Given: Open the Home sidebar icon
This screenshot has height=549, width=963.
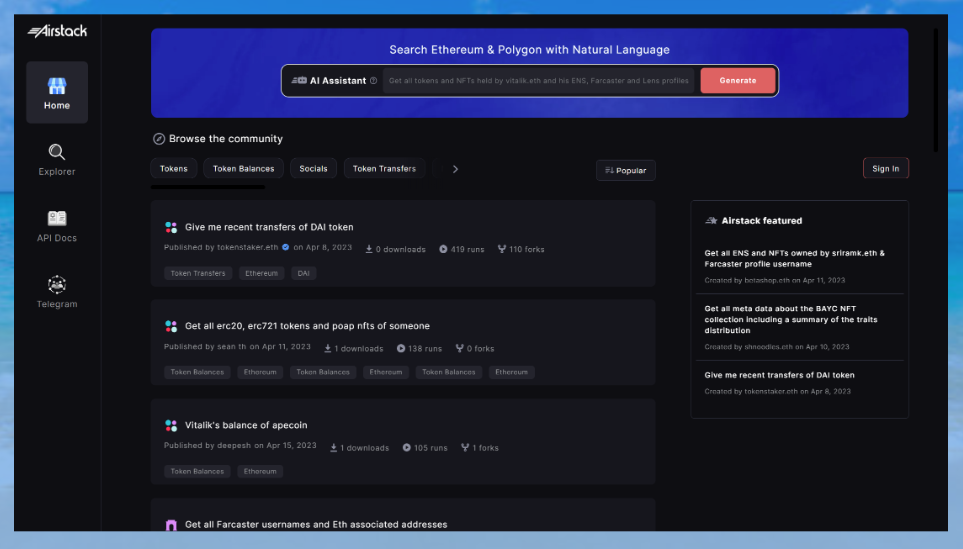Looking at the screenshot, I should click(57, 87).
